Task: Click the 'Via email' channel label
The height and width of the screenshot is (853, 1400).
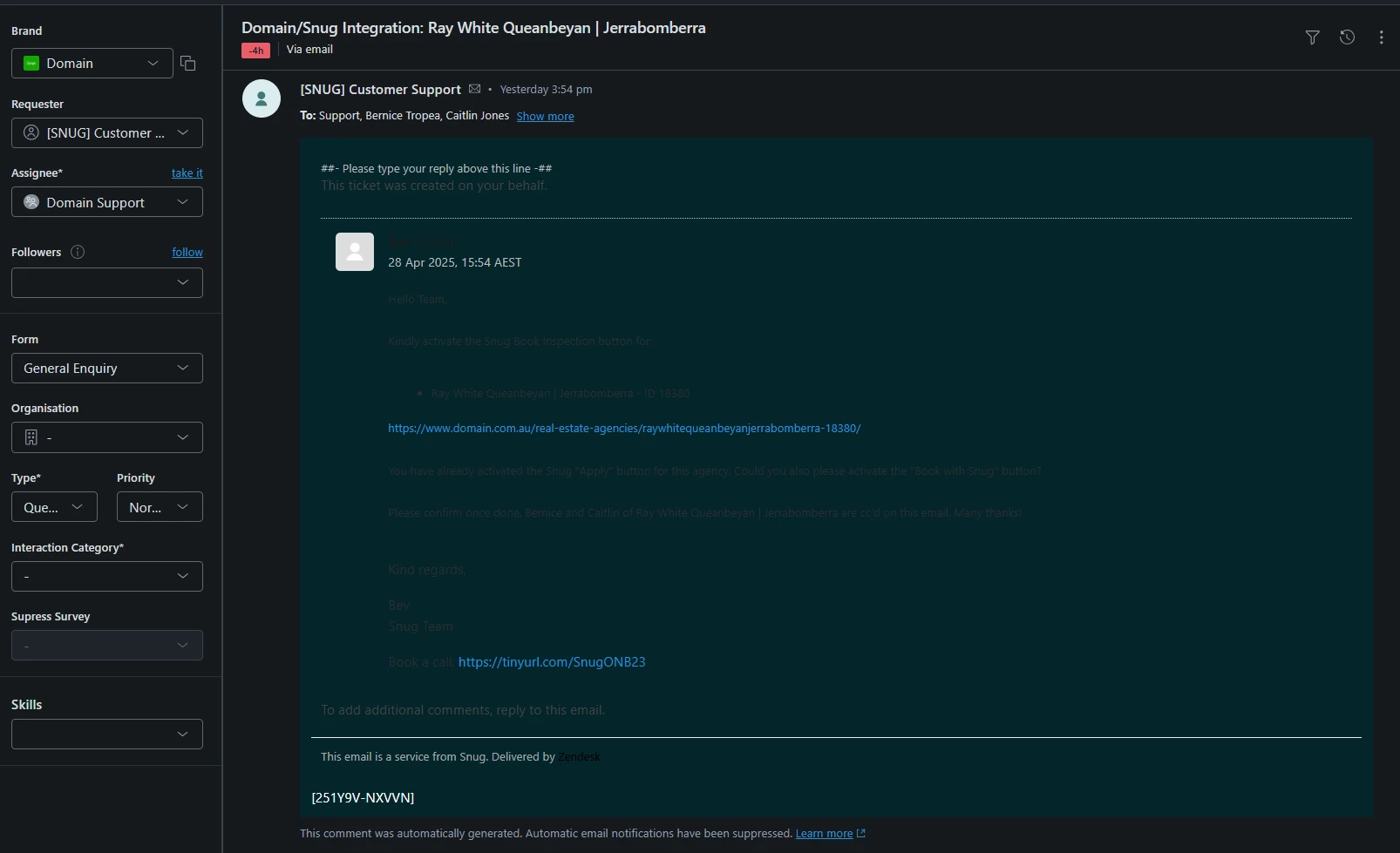Action: pyautogui.click(x=309, y=50)
